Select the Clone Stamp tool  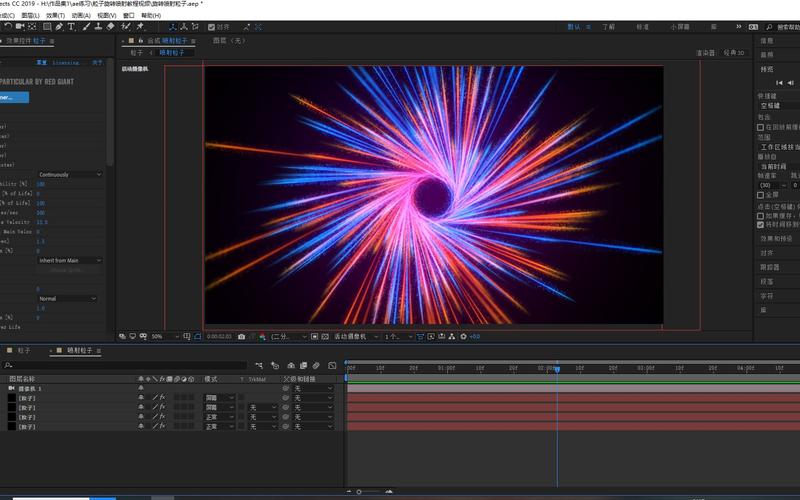(97, 27)
